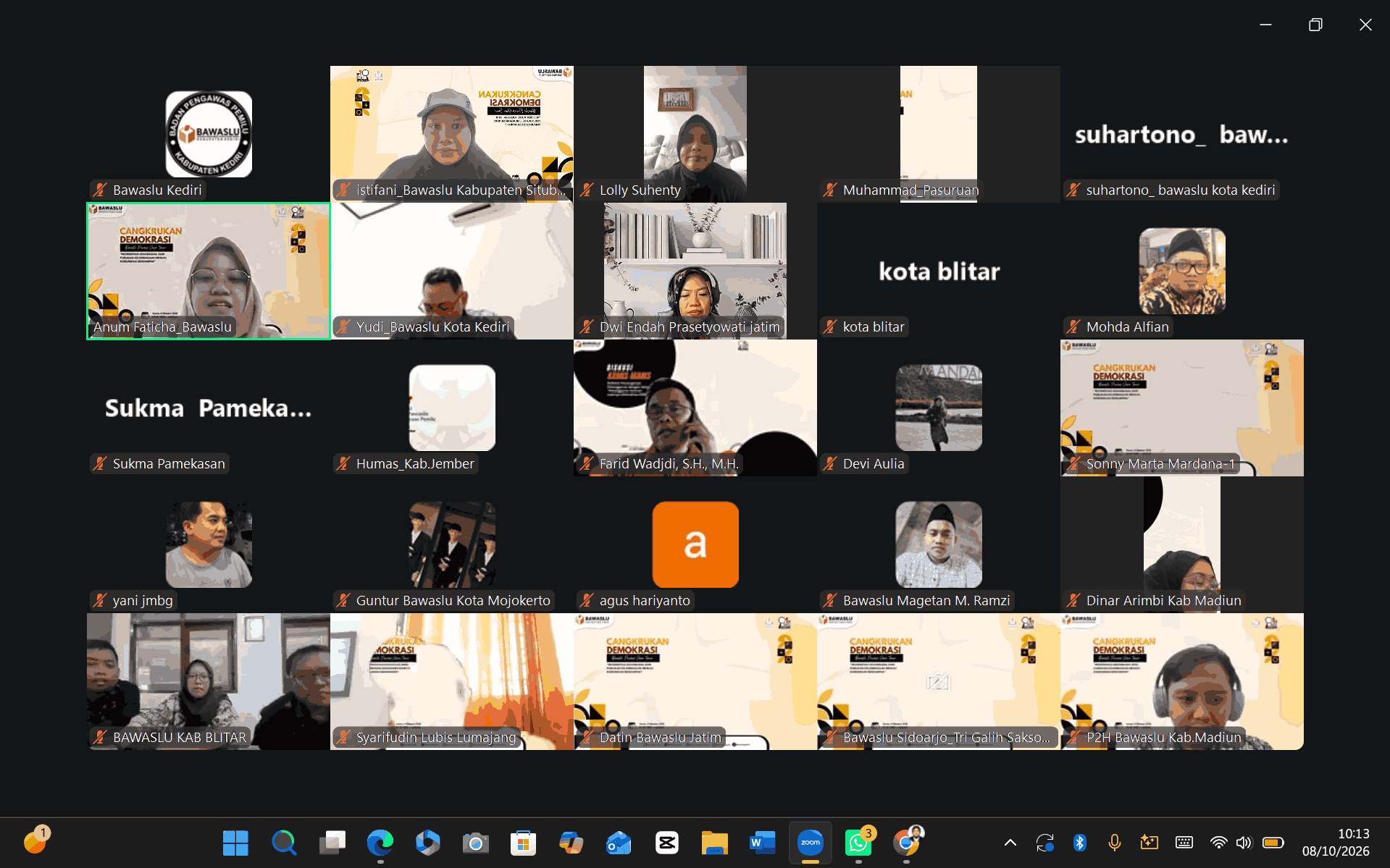
Task: Open File Explorer folder icon
Action: (x=714, y=843)
